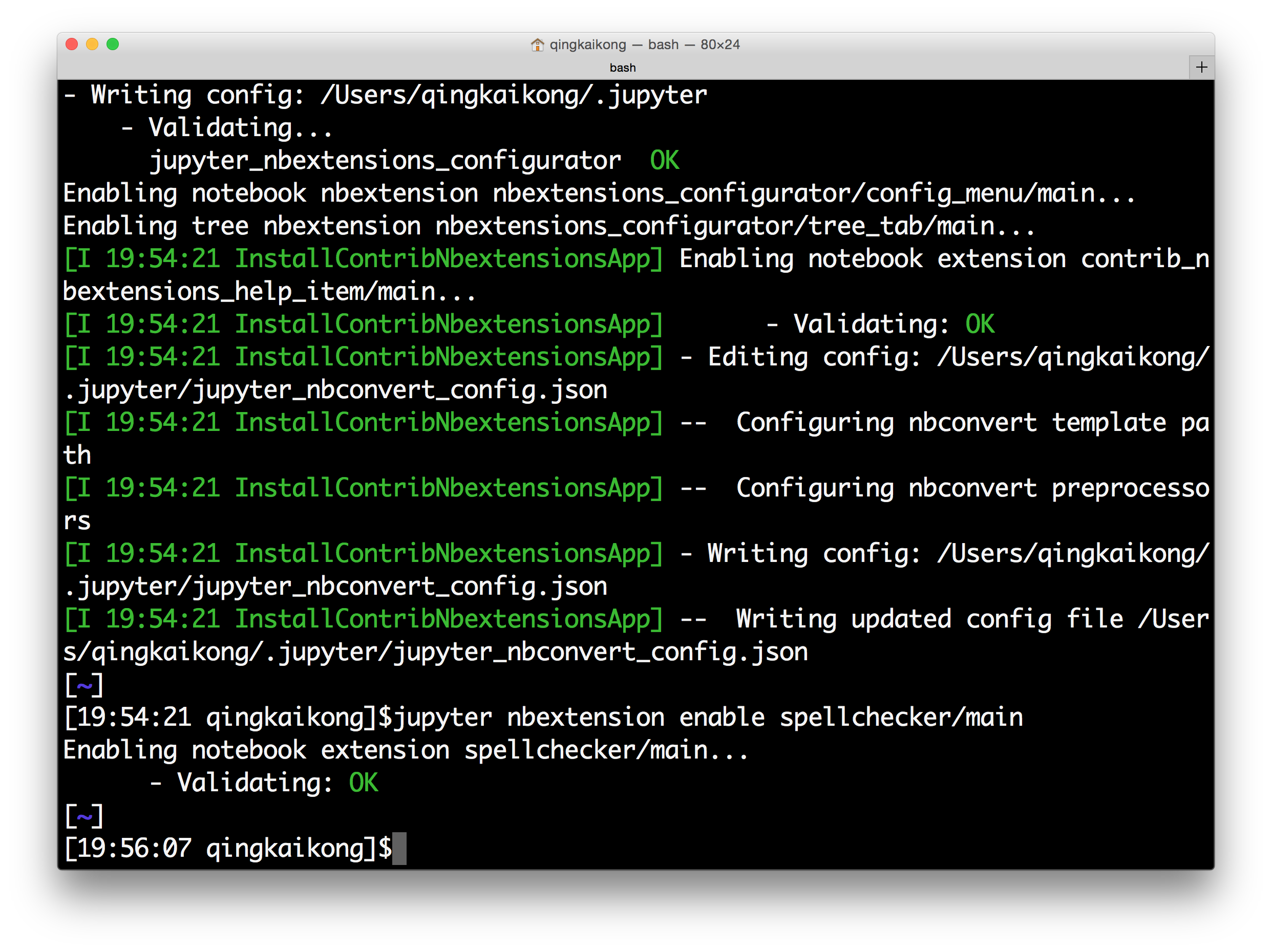Click the last green OK under spellchecker
This screenshot has width=1272, height=952.
364,783
